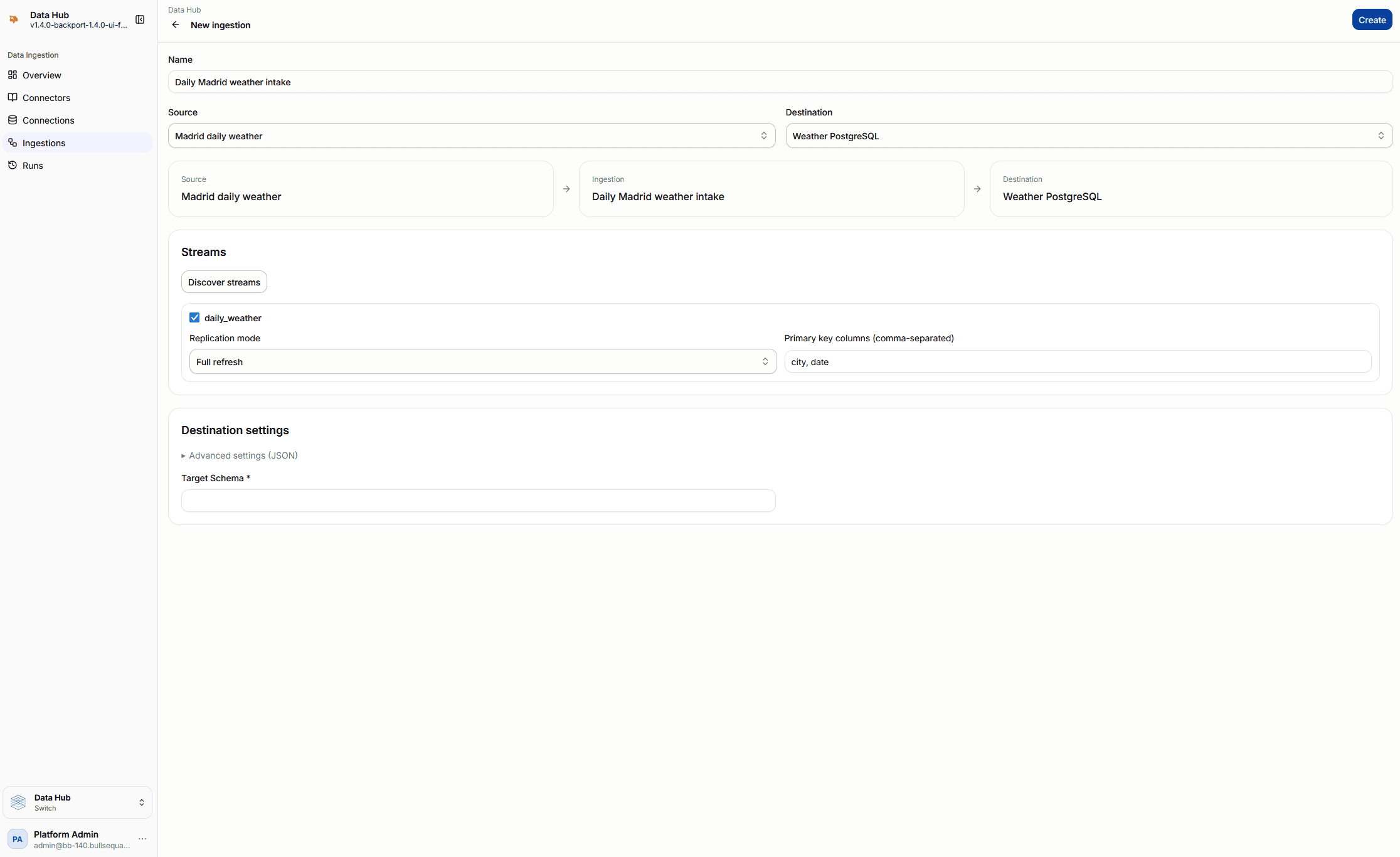Click the Destination card 'Weather PostgreSQL'
This screenshot has width=1400, height=857.
coord(1191,189)
